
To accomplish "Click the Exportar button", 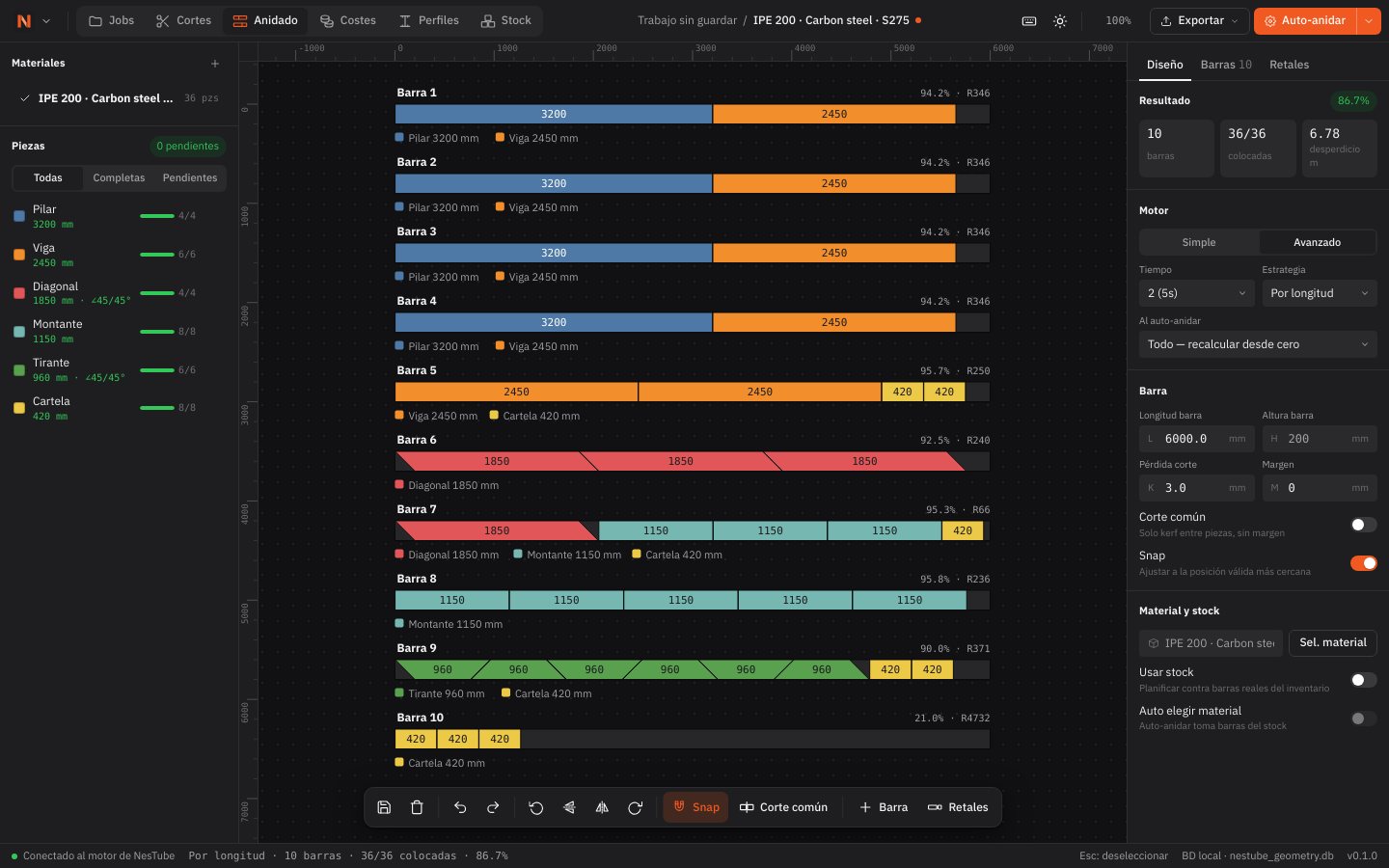I will click(1200, 20).
